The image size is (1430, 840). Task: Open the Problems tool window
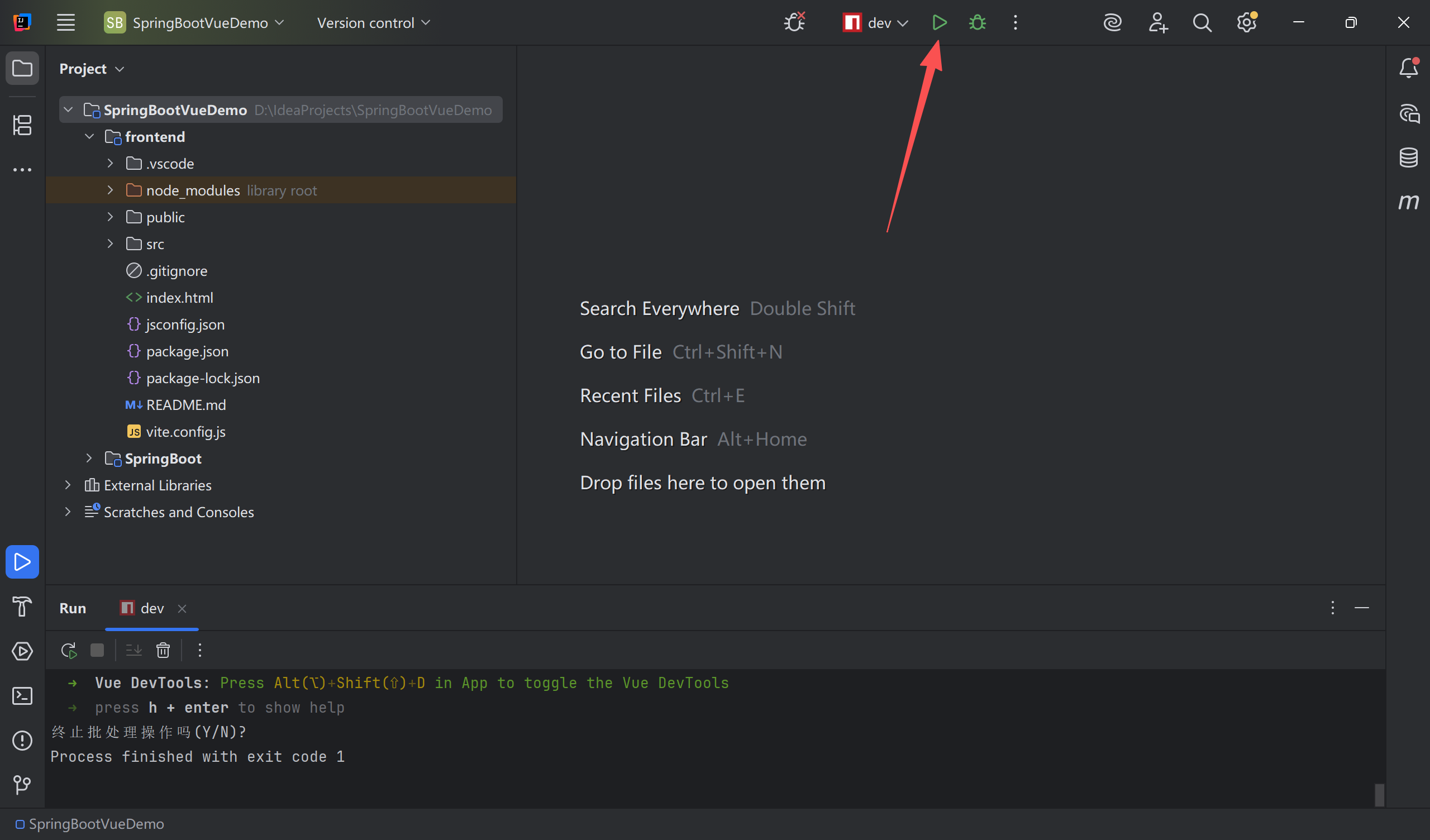[x=22, y=740]
